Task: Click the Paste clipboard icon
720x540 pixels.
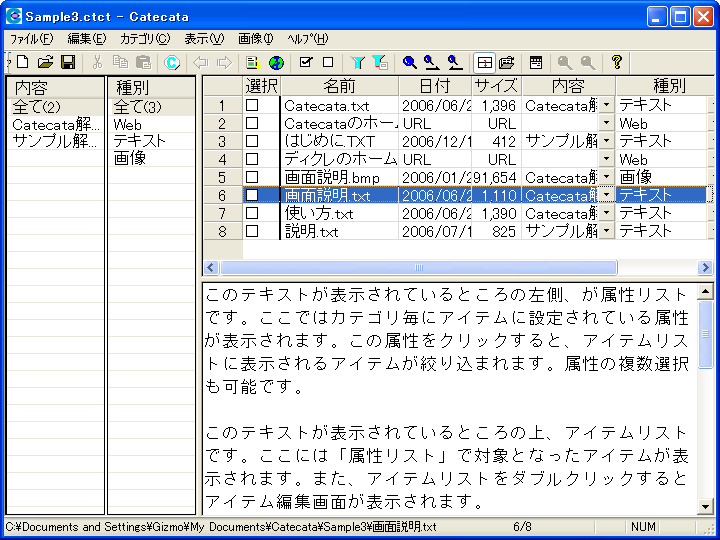Action: [x=144, y=62]
